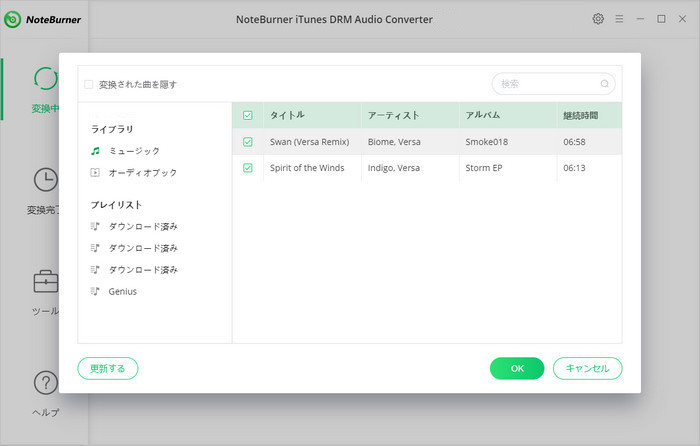
Task: Click the キャンセル button
Action: pyautogui.click(x=588, y=368)
